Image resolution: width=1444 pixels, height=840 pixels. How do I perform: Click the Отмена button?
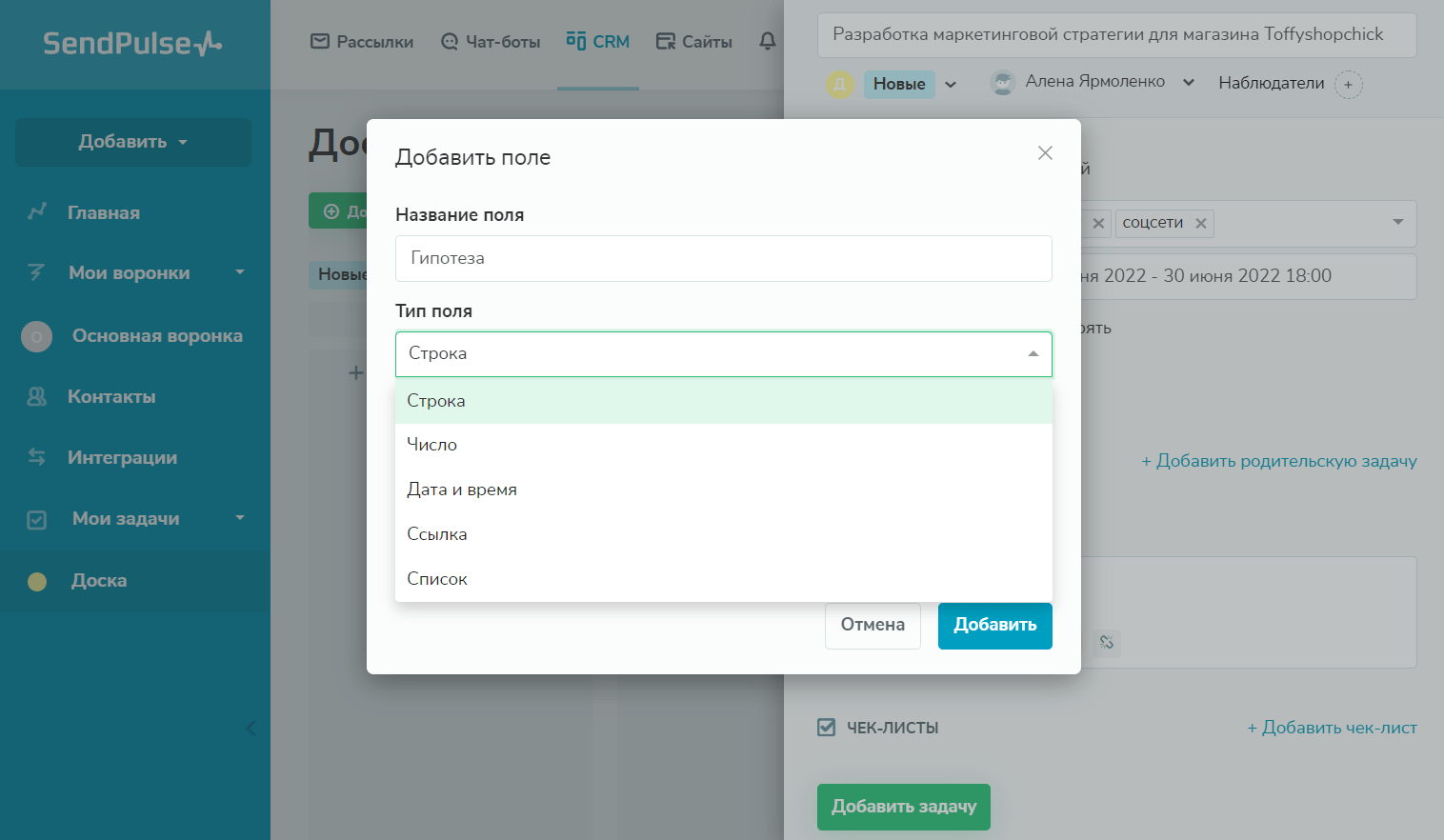872,626
